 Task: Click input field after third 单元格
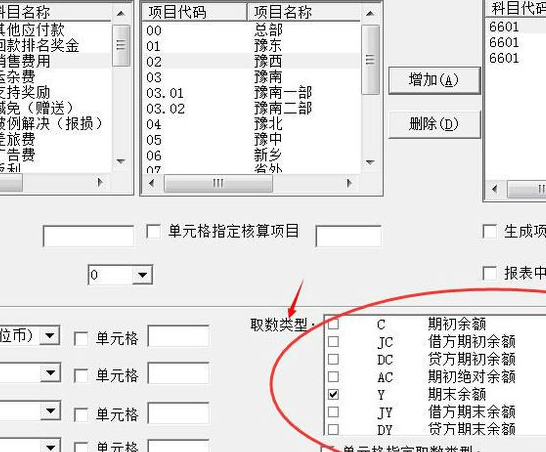[179, 413]
